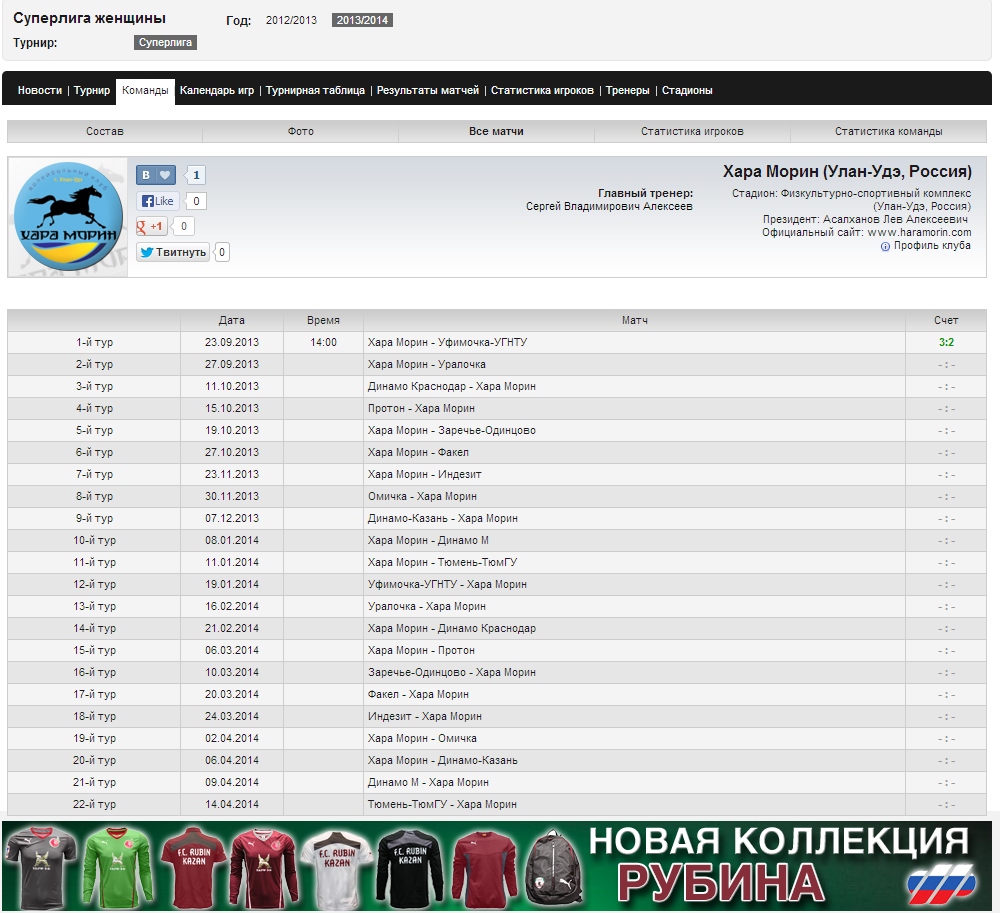Open match Хара Морин - Тюмень-ТюмГУ

(442, 562)
